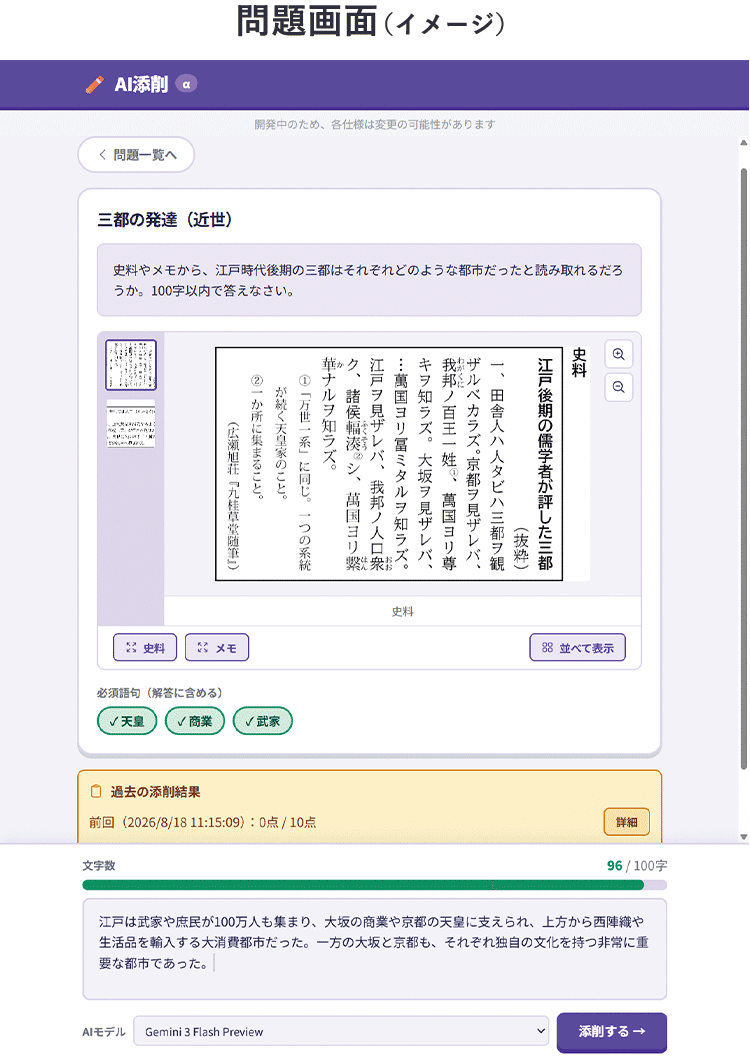Click the pencil icon beside AI添削
The image size is (750, 1060).
[x=95, y=85]
